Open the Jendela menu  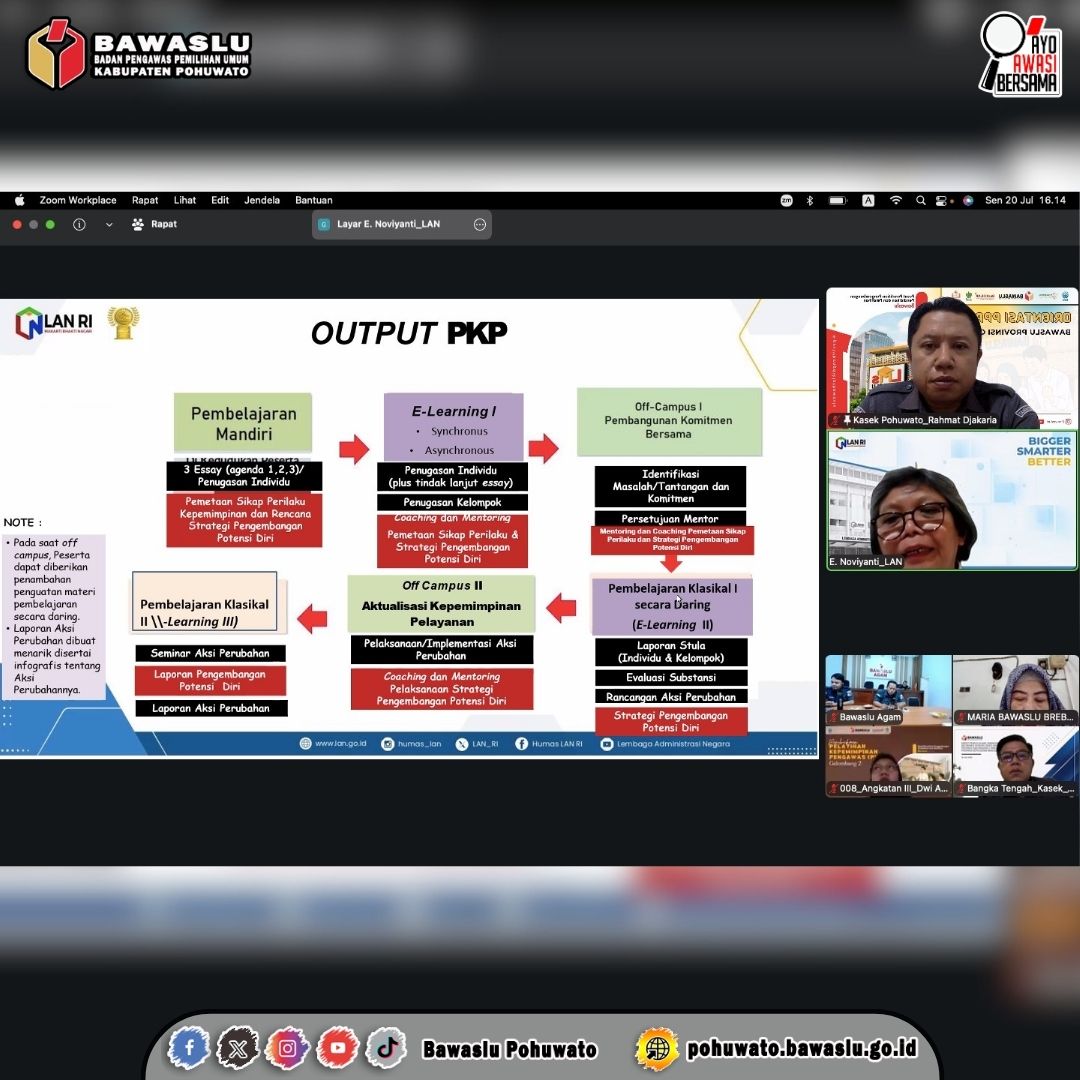coord(262,200)
